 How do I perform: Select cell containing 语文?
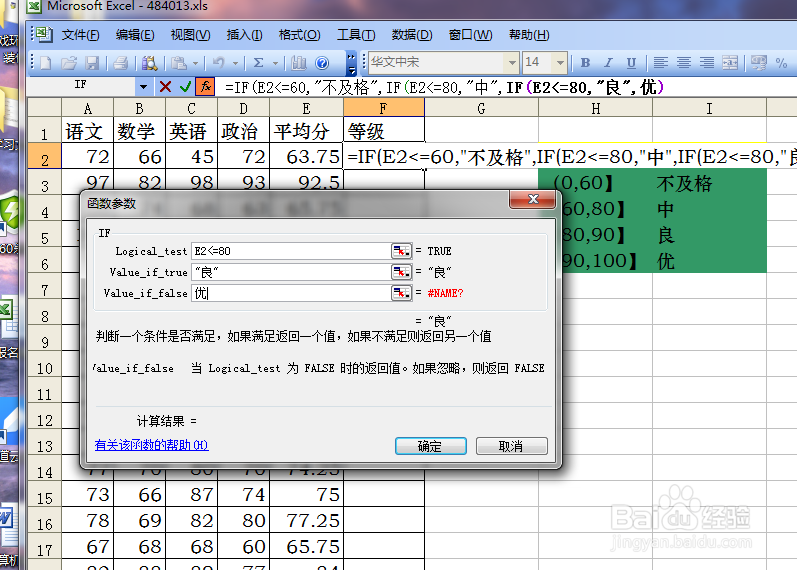87,130
